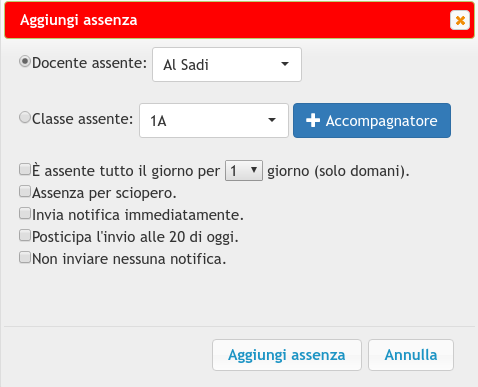Enable the È assente tutto il giorno checkbox
478x387 pixels.
coord(25,169)
